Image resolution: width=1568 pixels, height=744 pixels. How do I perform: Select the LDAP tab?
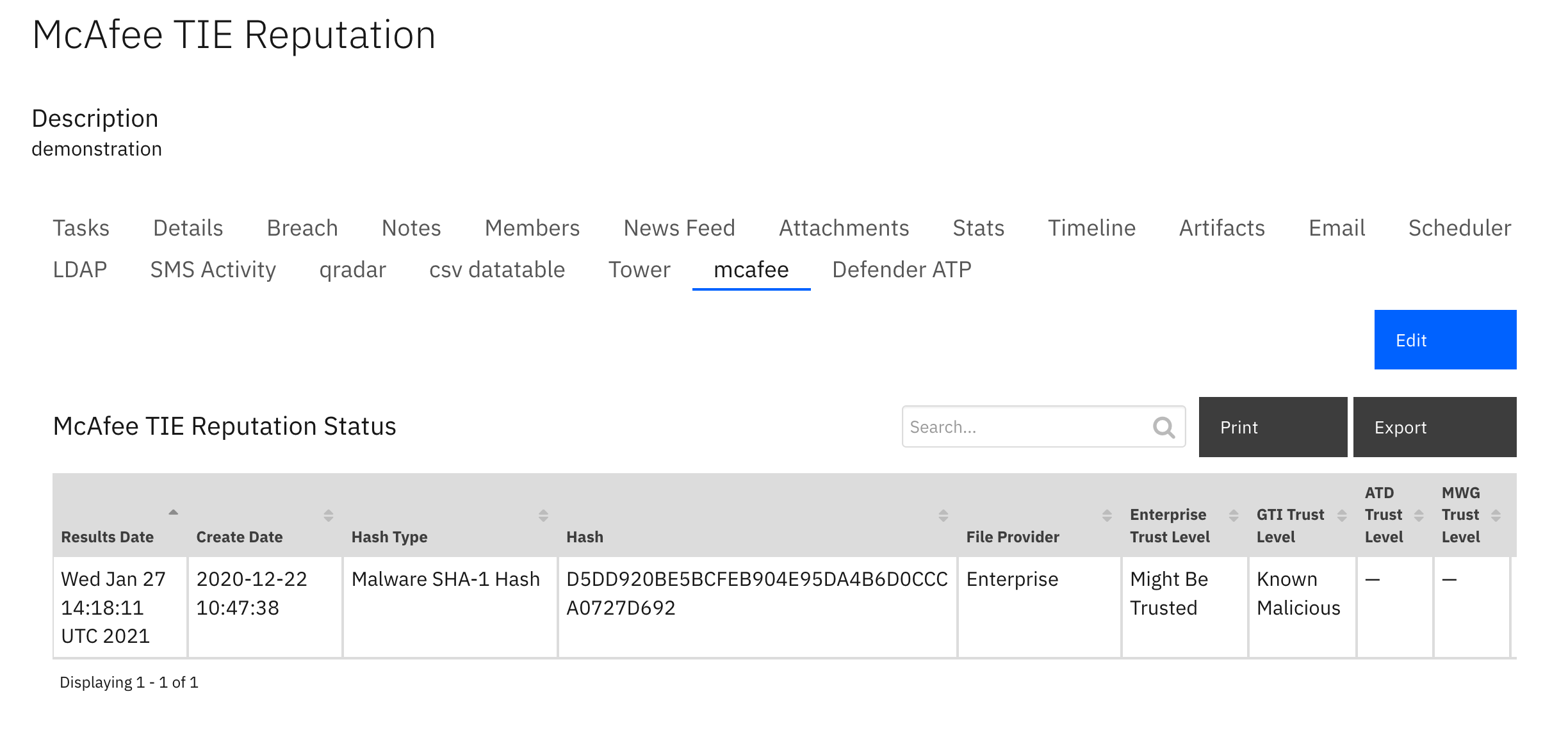point(79,270)
